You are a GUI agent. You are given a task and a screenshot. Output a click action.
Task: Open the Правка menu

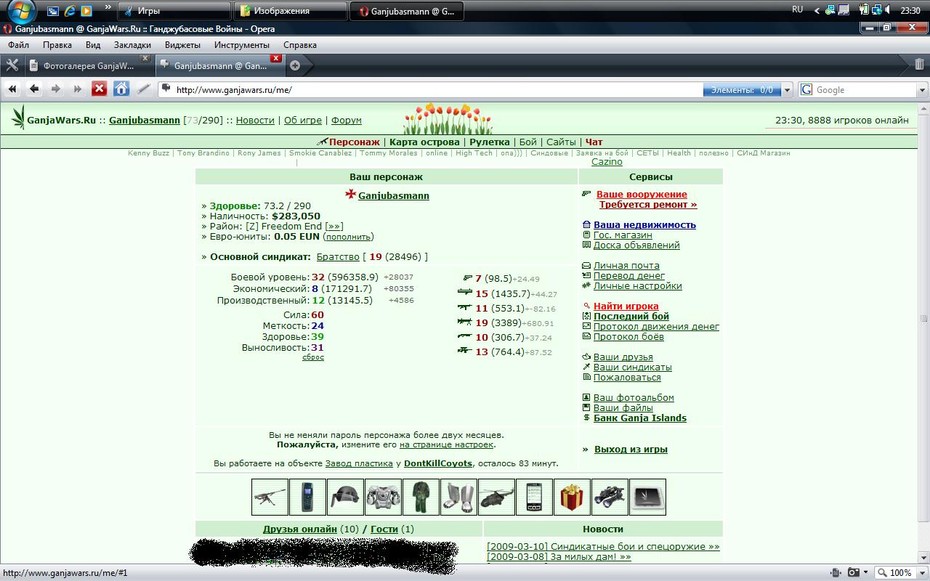point(57,45)
